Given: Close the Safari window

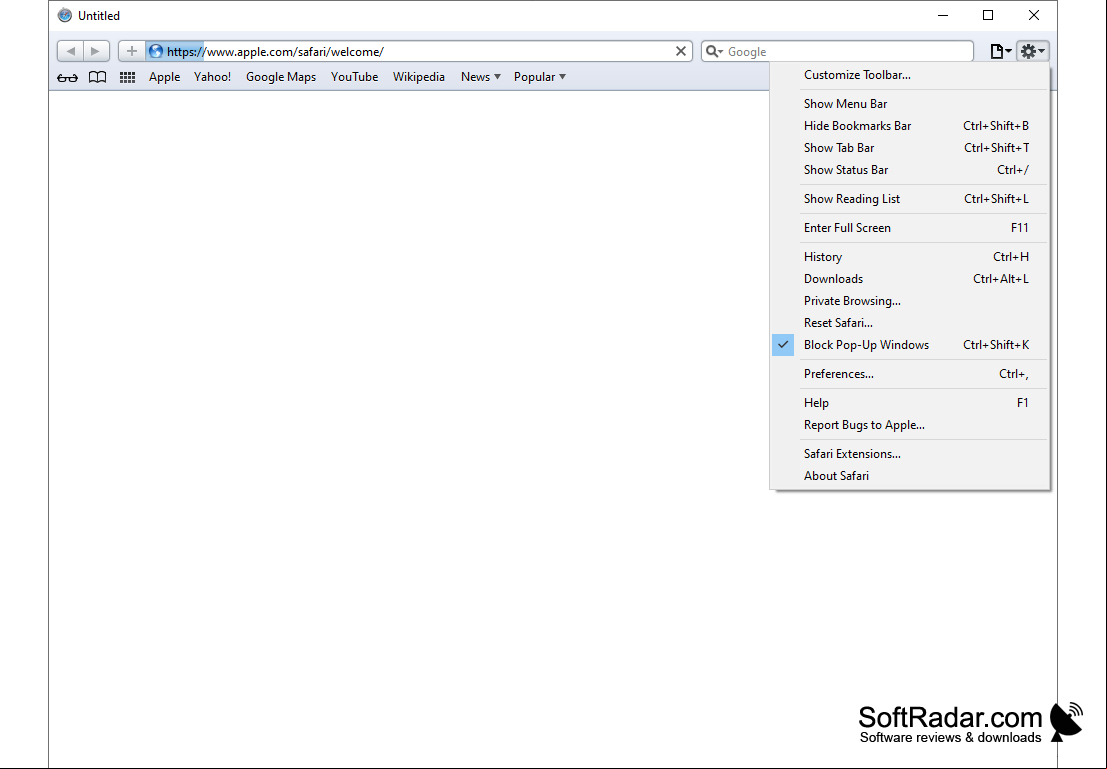Looking at the screenshot, I should click(1034, 16).
